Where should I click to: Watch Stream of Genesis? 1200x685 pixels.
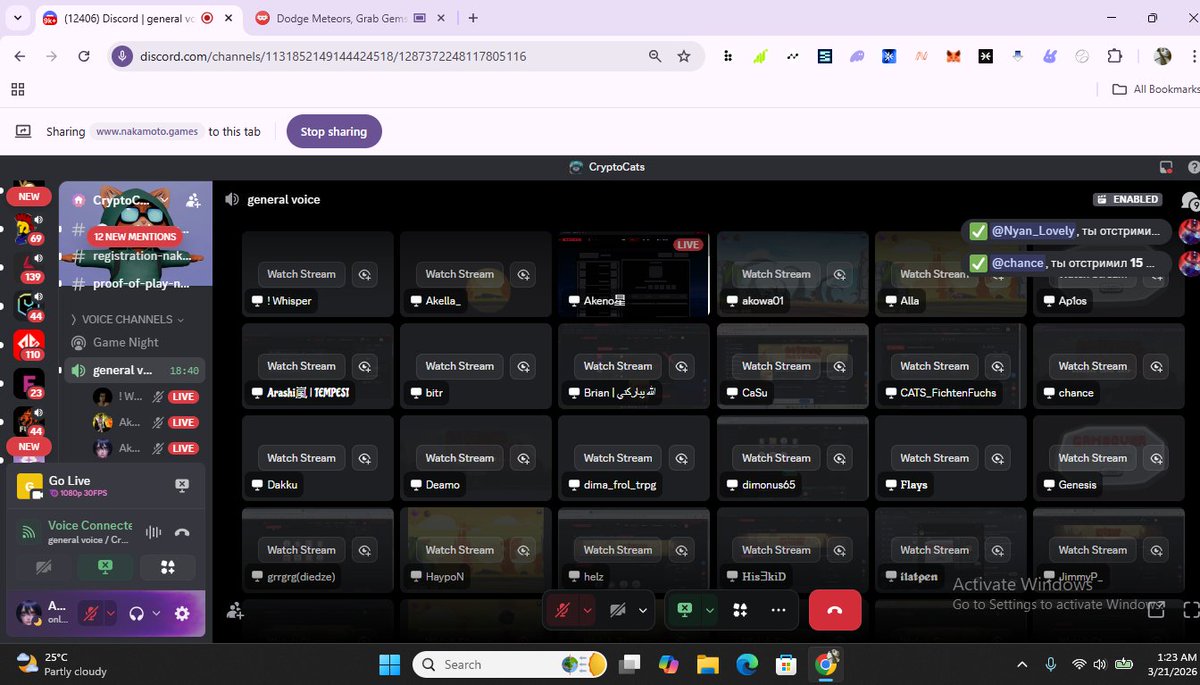click(x=1092, y=458)
